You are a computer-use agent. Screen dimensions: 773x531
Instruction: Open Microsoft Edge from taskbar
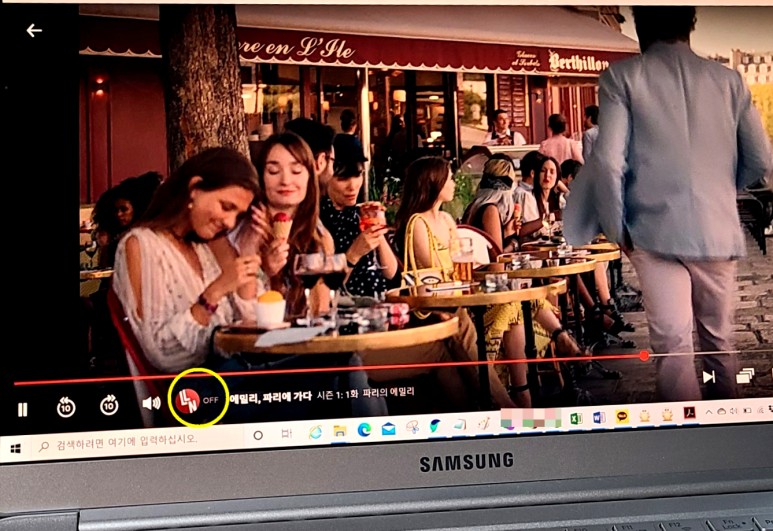[x=364, y=430]
